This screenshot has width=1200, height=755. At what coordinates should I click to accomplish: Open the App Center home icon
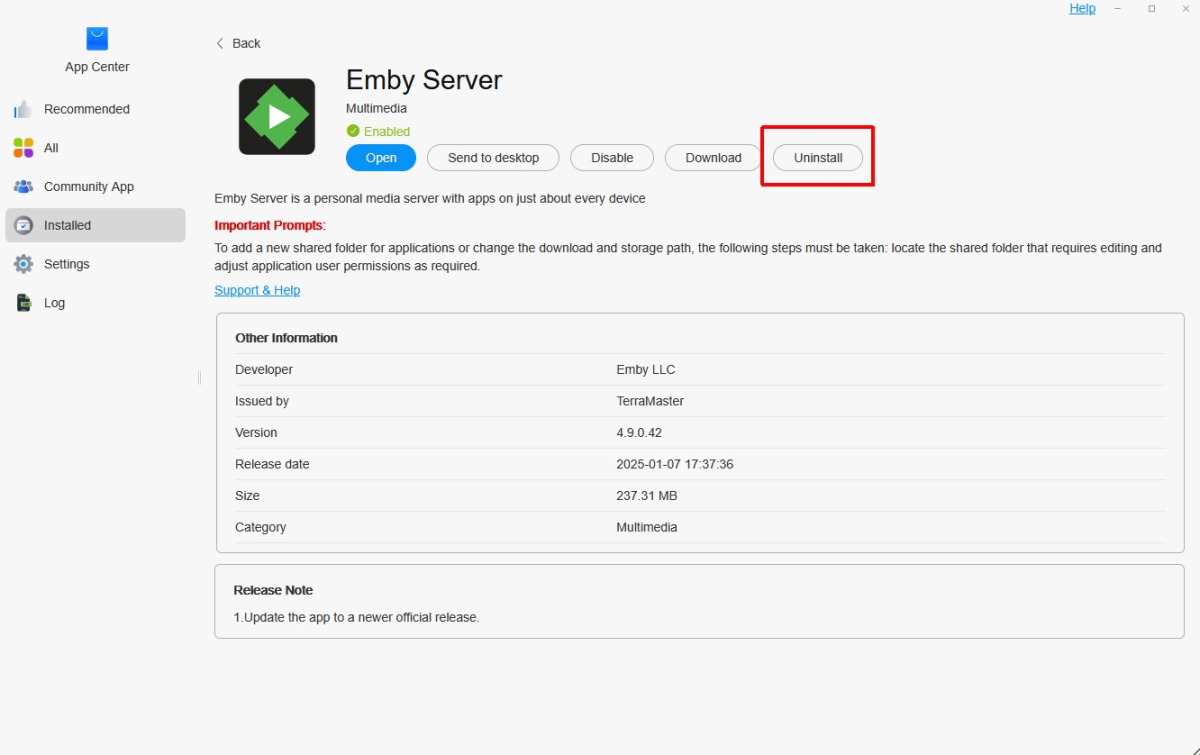pyautogui.click(x=96, y=38)
